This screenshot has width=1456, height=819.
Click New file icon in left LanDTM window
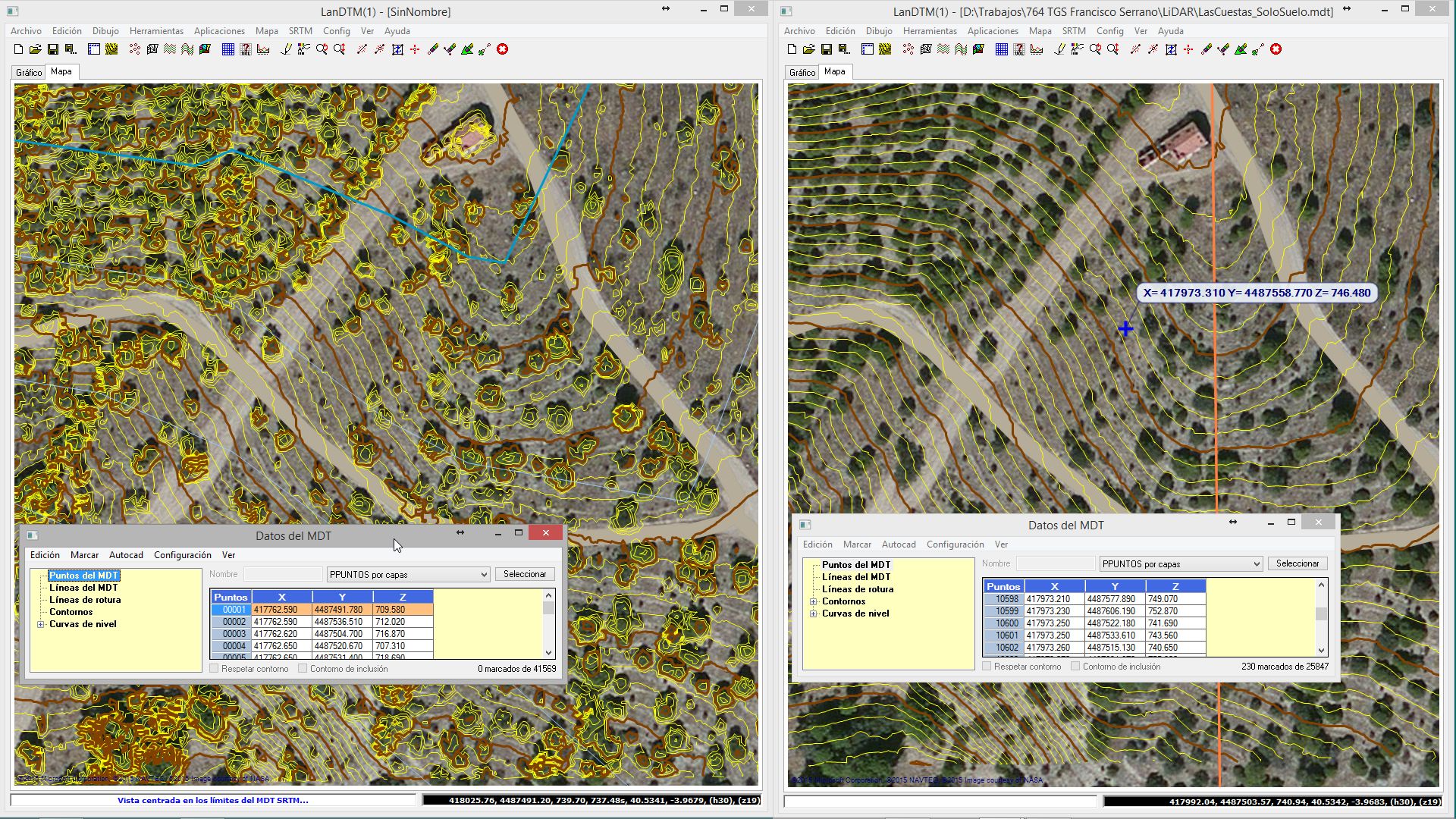(x=18, y=49)
